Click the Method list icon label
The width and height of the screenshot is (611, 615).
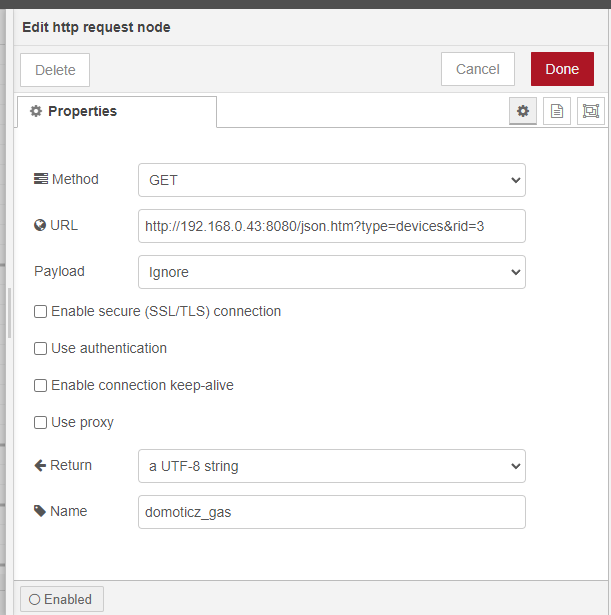[x=41, y=179]
